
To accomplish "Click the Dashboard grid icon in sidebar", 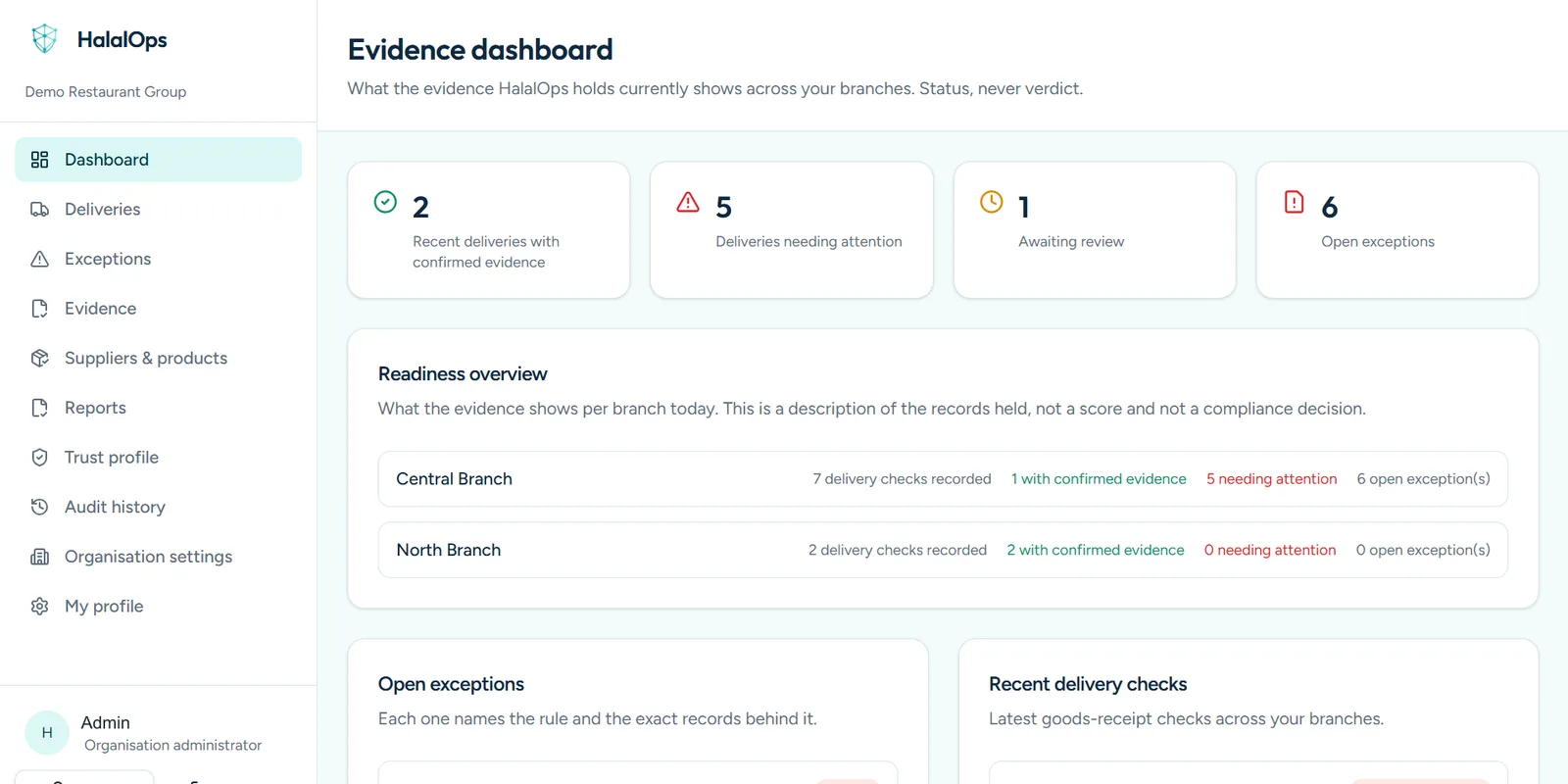I will (39, 160).
